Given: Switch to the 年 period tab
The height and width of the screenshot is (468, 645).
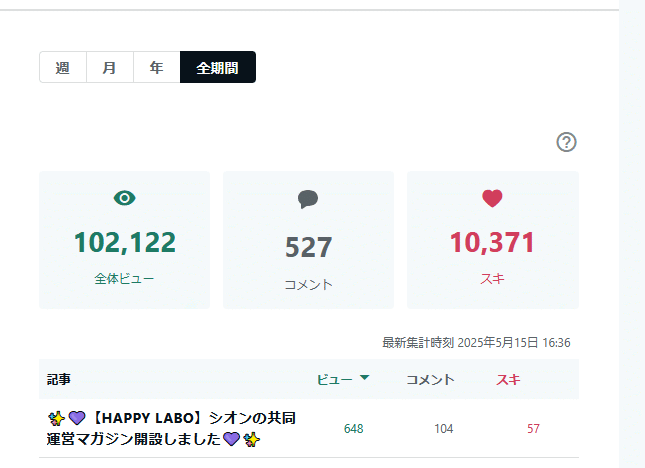Looking at the screenshot, I should (157, 67).
